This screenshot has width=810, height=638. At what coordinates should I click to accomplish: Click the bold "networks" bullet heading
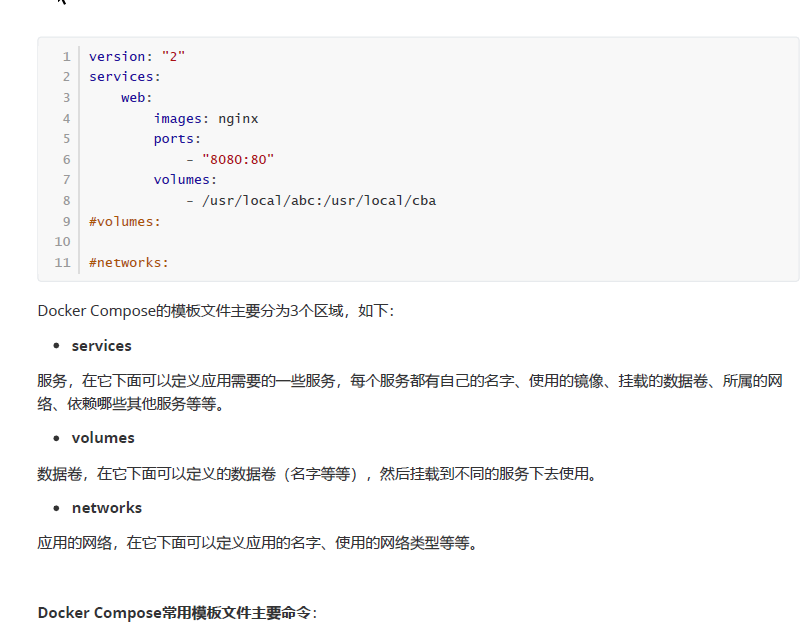[106, 507]
